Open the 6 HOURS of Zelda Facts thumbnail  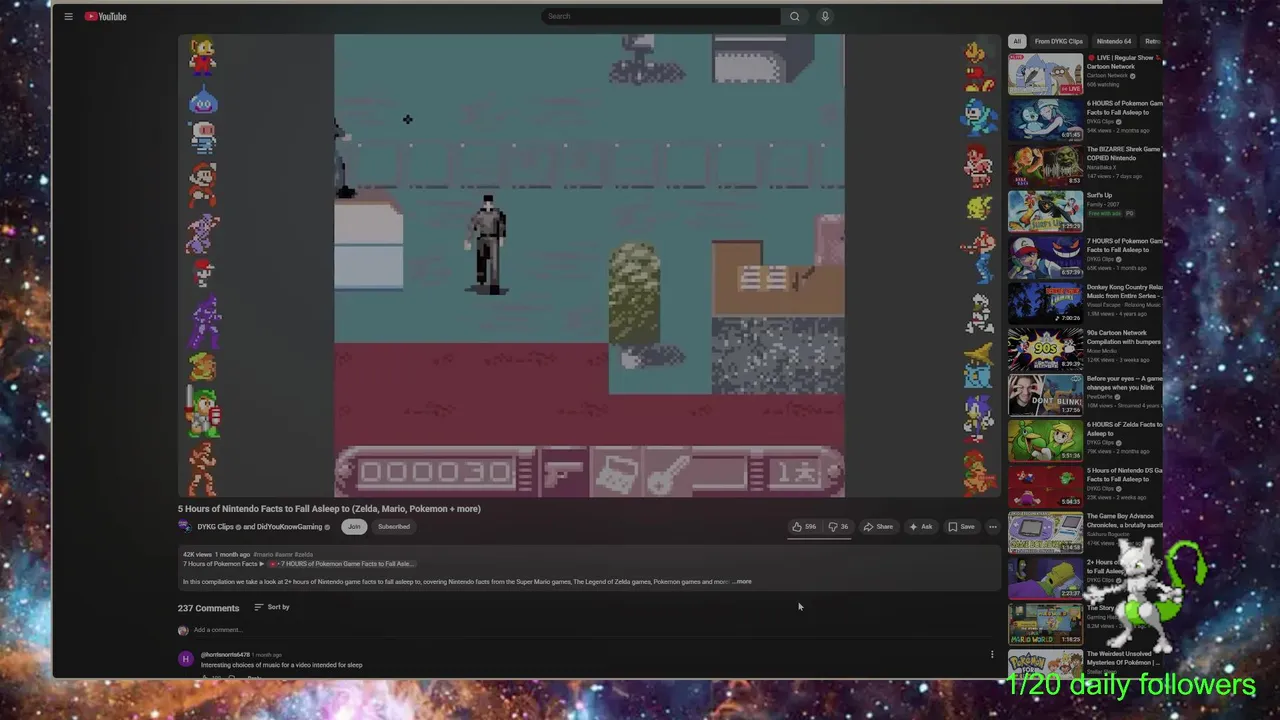pos(1045,441)
